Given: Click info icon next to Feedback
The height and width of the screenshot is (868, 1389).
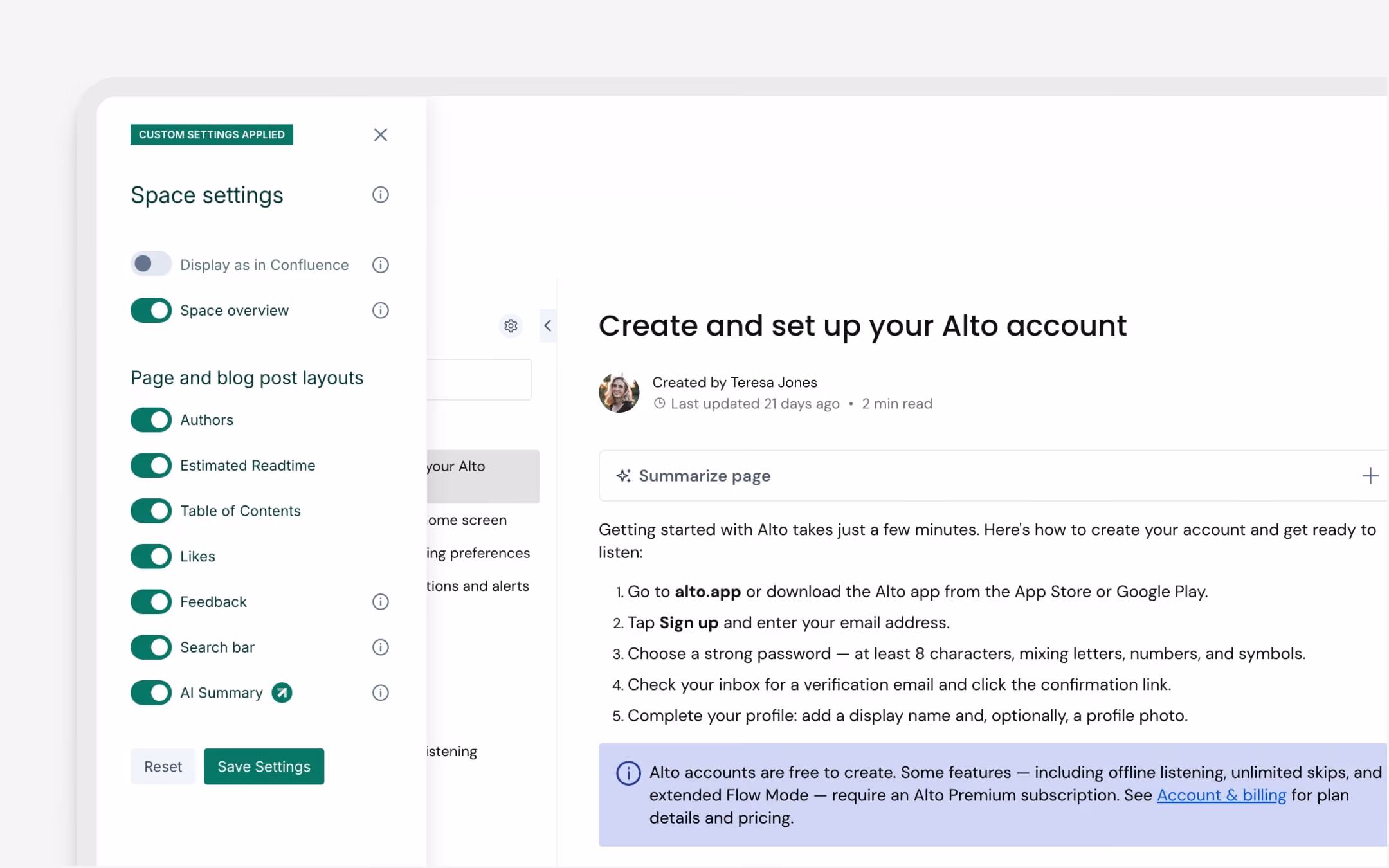Looking at the screenshot, I should (x=380, y=602).
